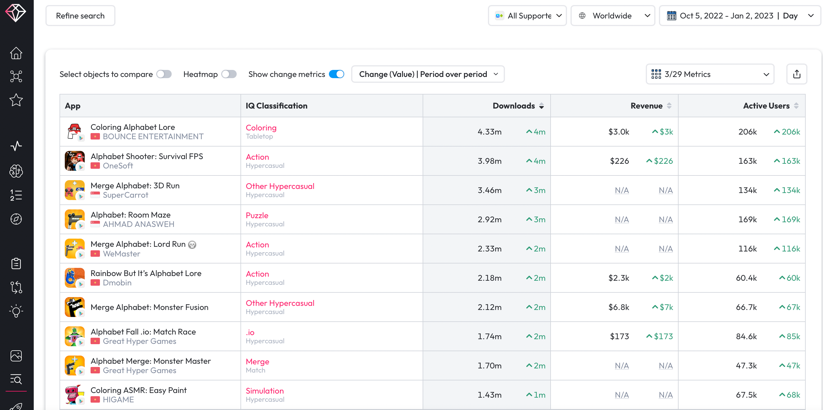Click the Puzzle classification link
This screenshot has height=410, width=823.
[x=257, y=215]
